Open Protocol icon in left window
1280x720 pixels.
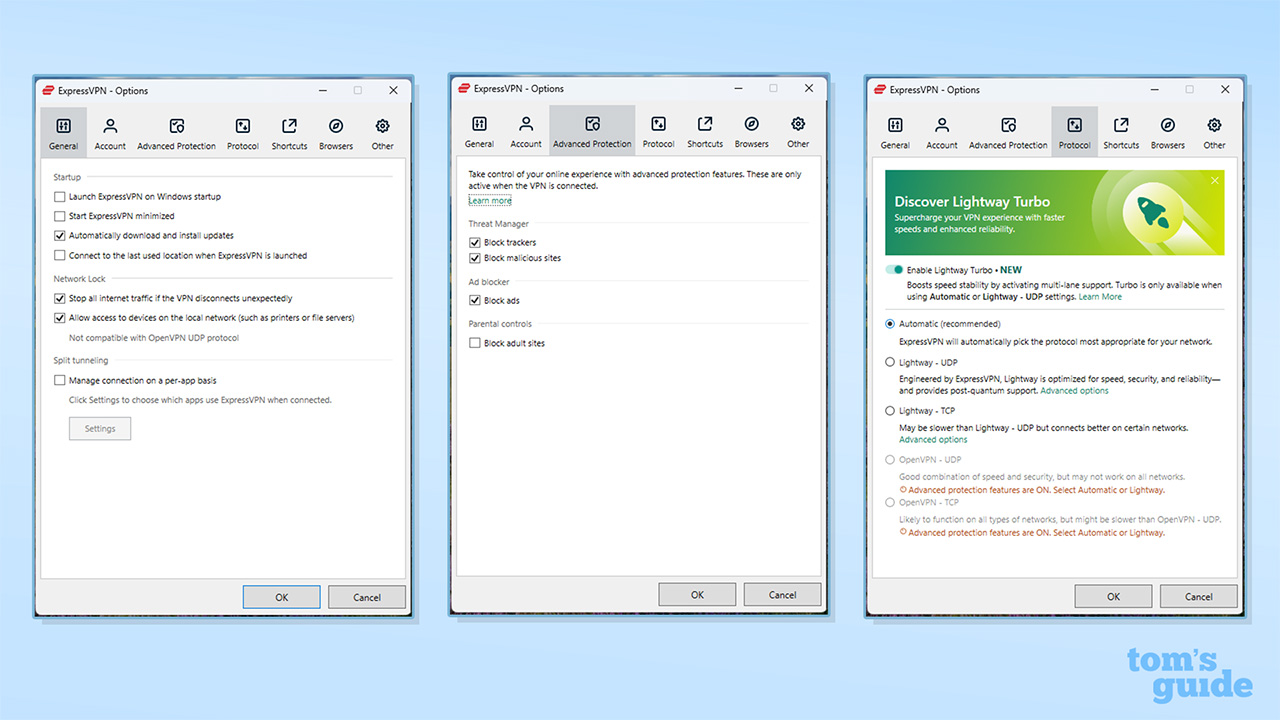(x=243, y=126)
